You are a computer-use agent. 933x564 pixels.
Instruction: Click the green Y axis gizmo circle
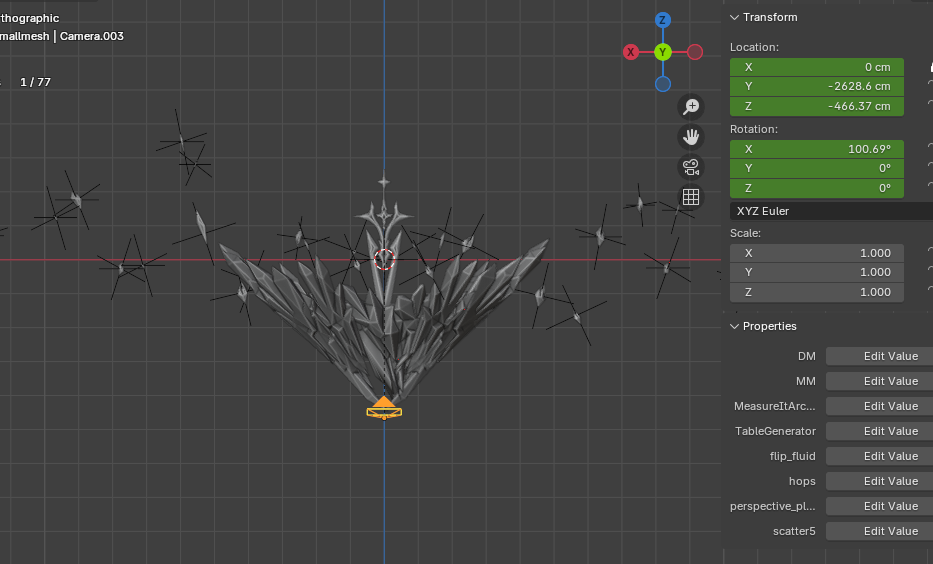tap(663, 52)
